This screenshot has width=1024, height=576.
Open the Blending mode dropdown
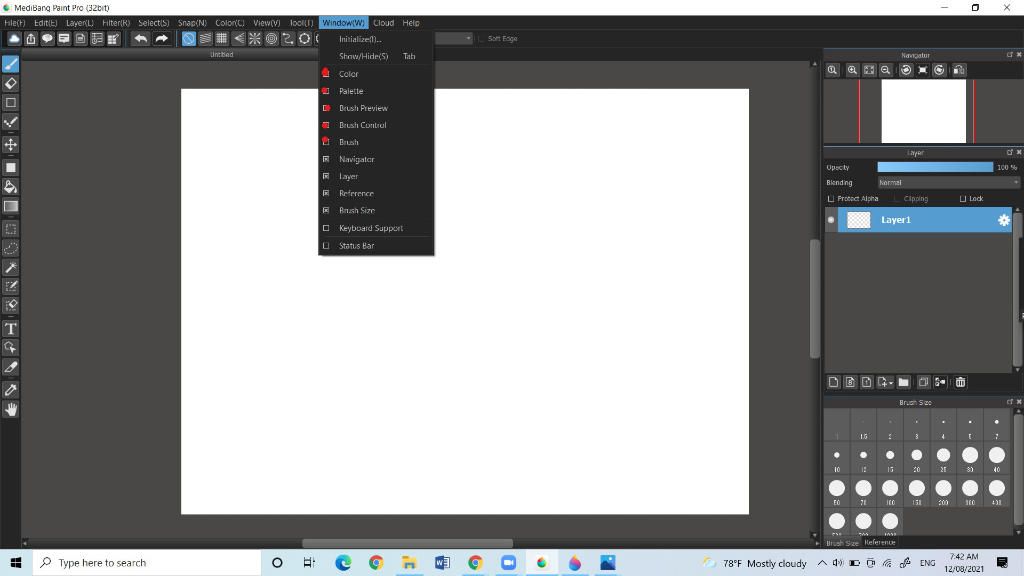point(948,183)
